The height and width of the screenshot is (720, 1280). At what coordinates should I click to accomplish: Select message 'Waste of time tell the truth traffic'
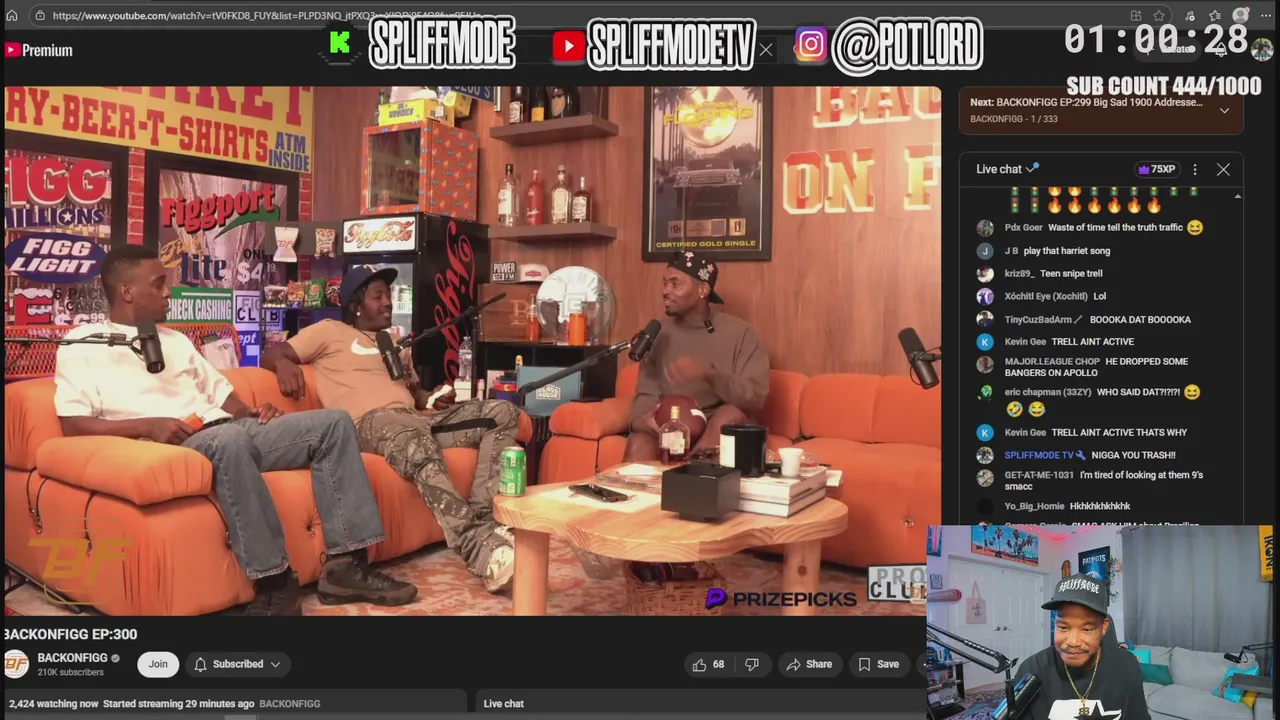1115,228
